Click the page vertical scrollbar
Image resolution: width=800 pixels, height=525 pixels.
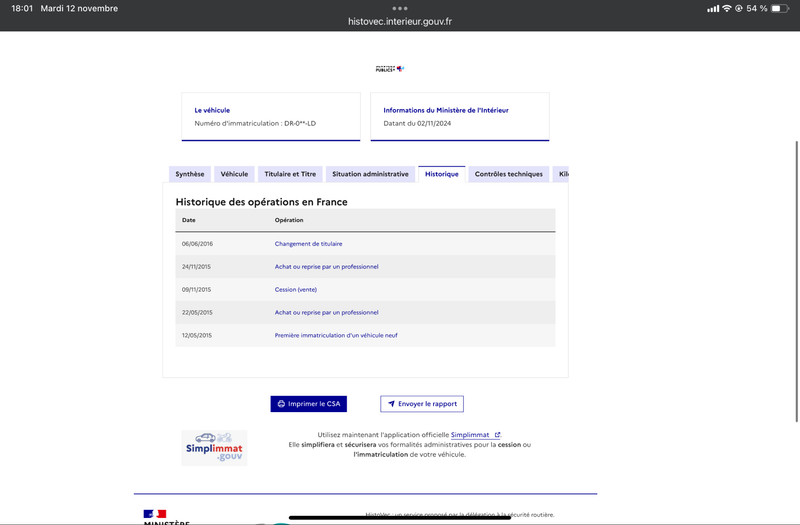(797, 281)
